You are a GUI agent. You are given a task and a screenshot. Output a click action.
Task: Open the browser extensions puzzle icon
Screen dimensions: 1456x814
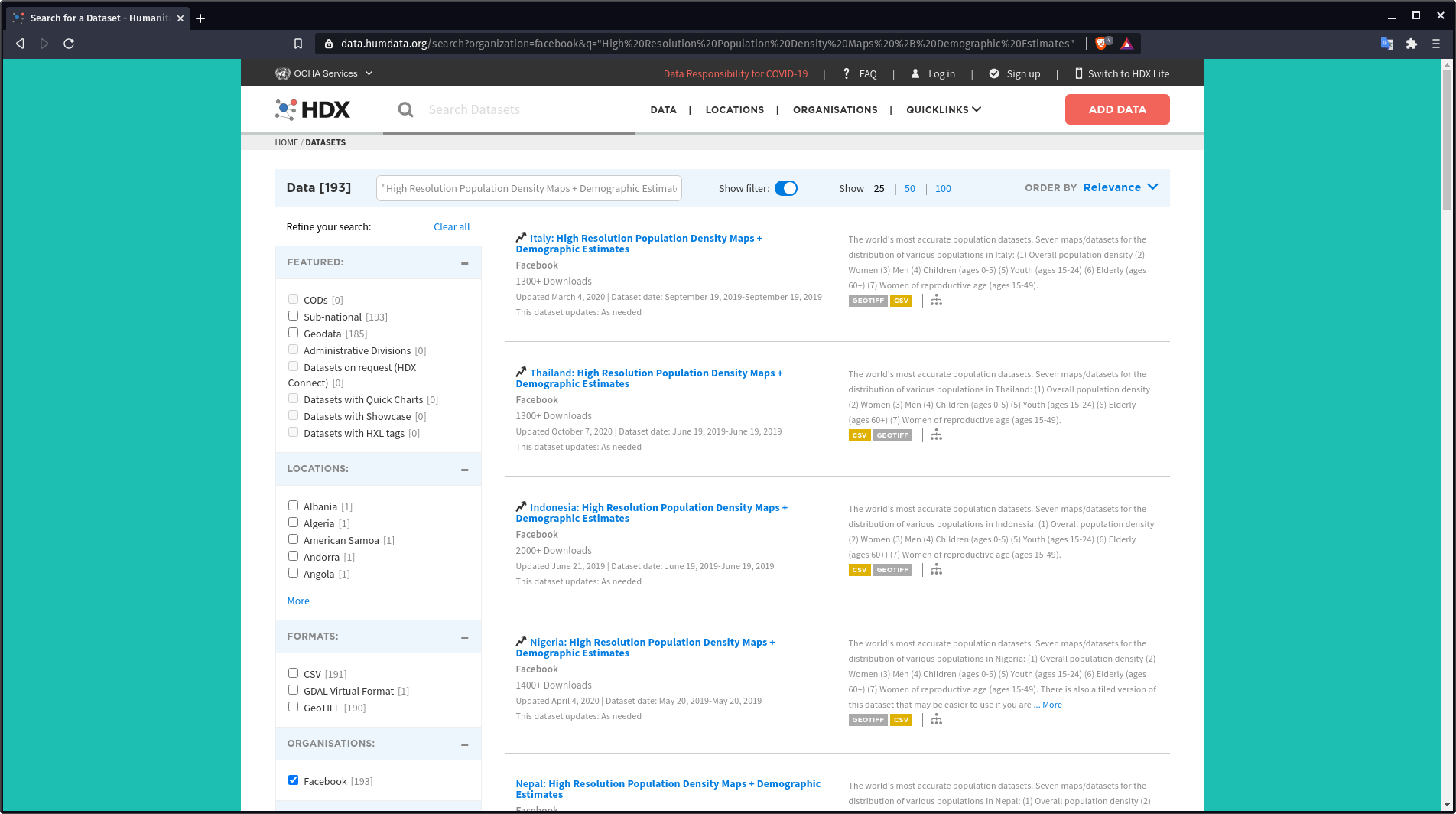tap(1412, 44)
